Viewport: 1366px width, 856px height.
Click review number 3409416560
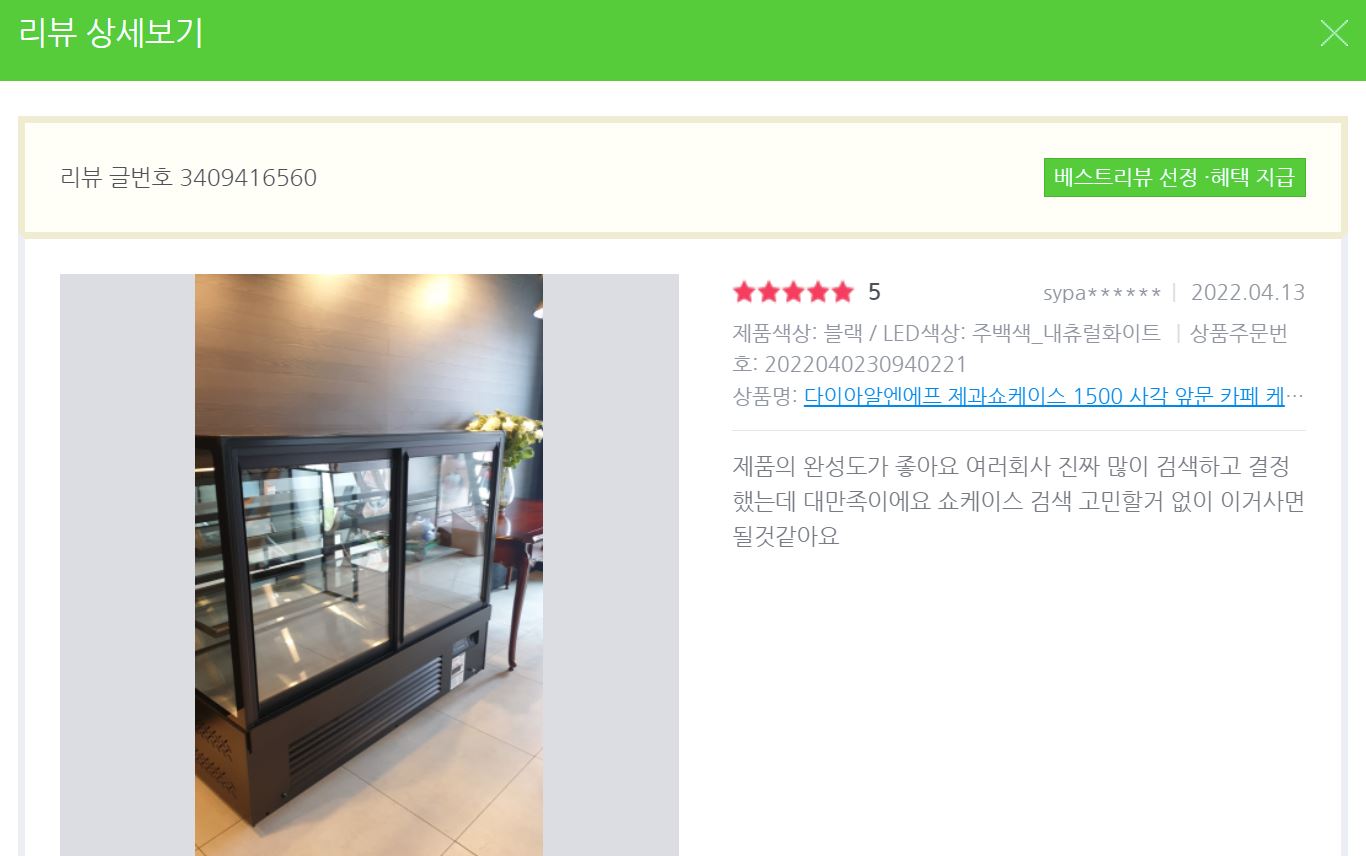click(x=248, y=178)
